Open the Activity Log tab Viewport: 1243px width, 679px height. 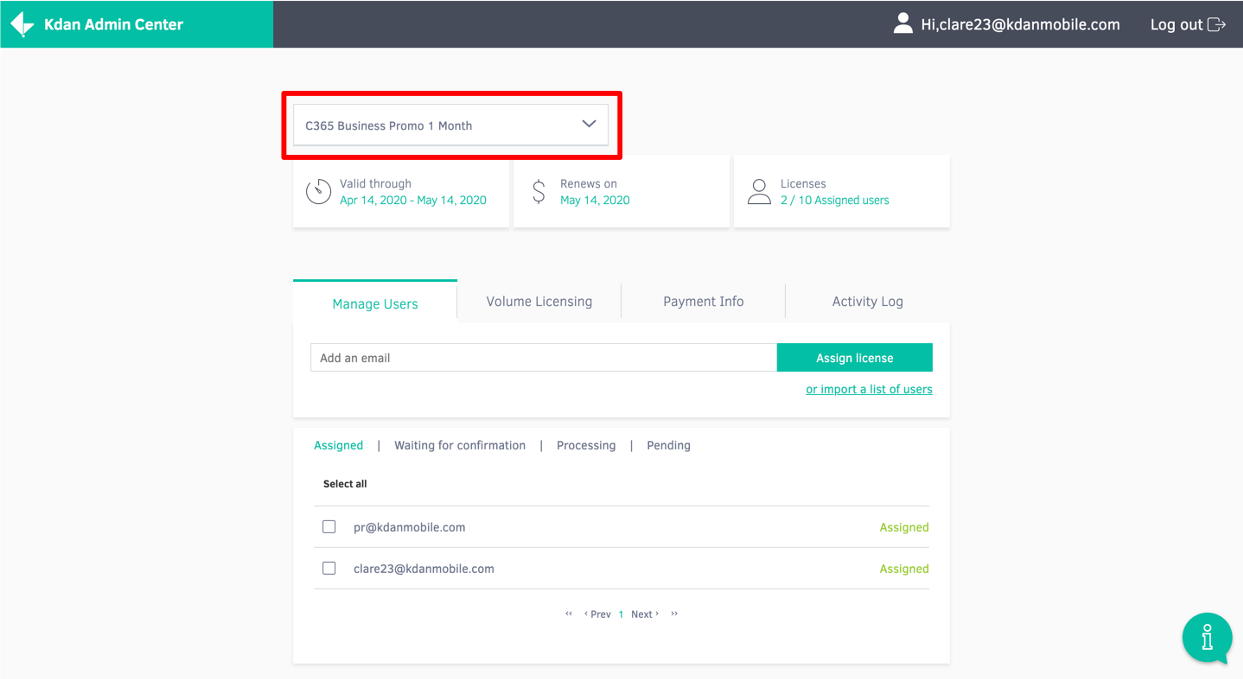coord(867,301)
